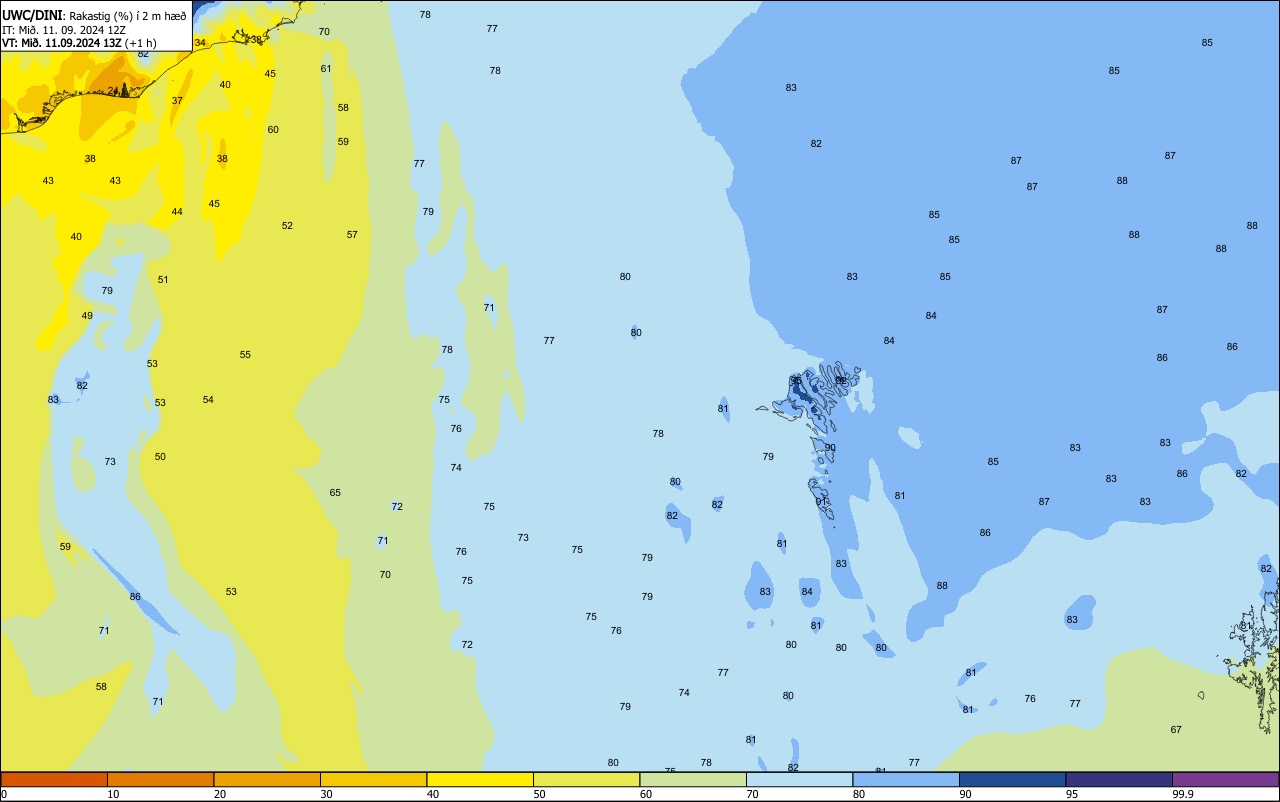Click the map humidity value '51'
The height and width of the screenshot is (802, 1280).
[x=163, y=280]
